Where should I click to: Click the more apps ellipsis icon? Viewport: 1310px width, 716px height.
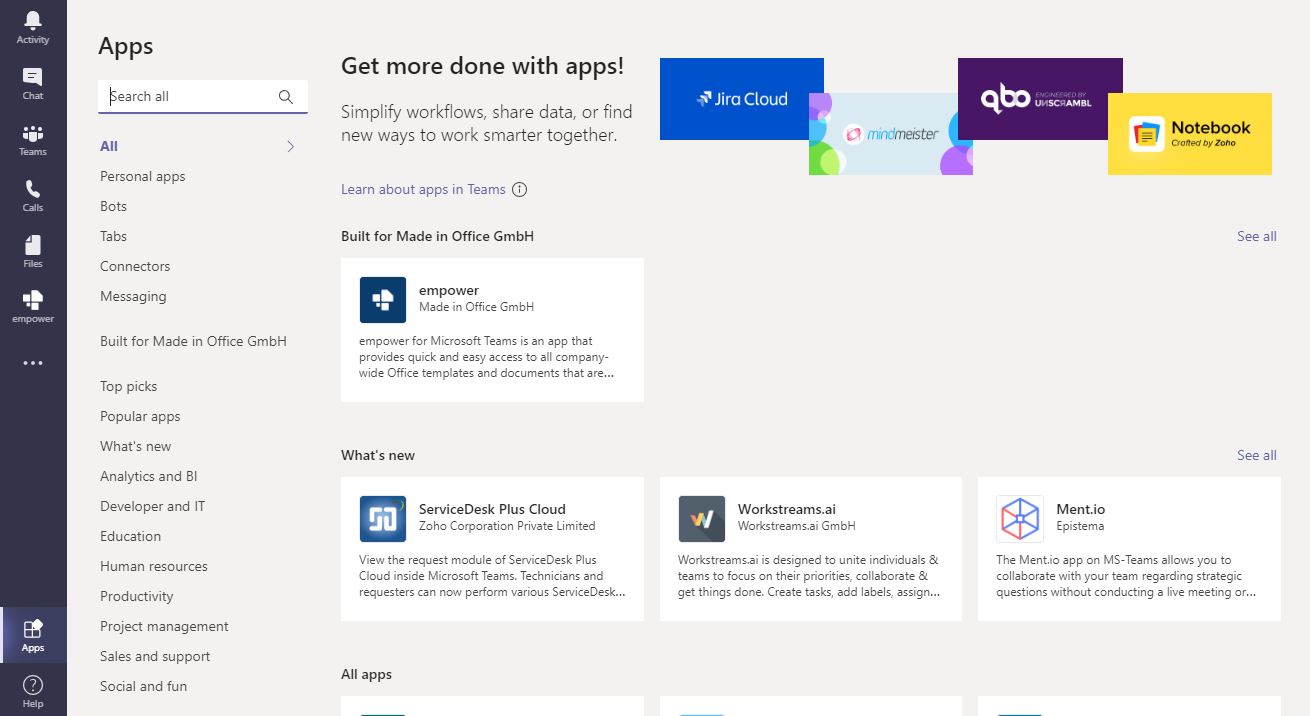point(33,363)
